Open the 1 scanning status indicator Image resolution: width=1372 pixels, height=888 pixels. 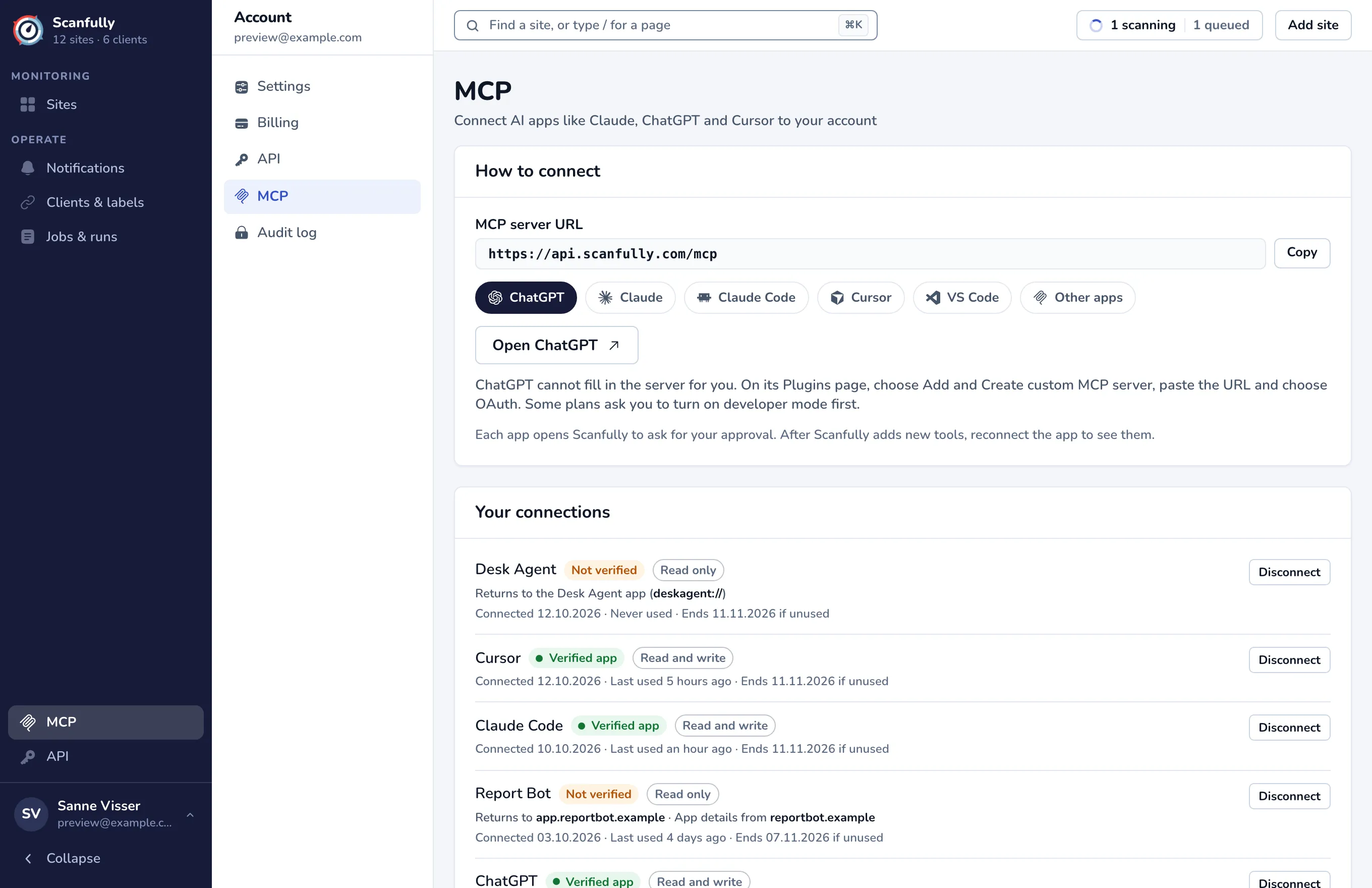point(1132,25)
